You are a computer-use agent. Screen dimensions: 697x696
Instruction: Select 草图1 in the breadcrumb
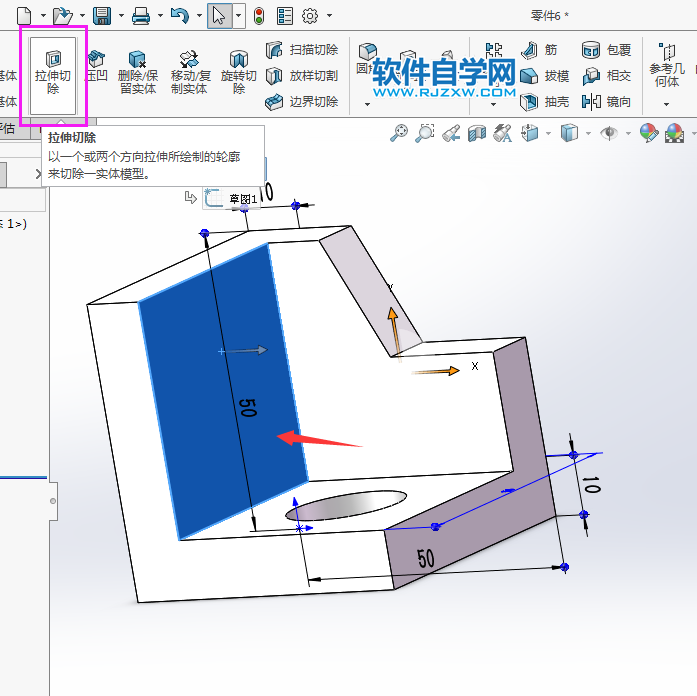pos(232,198)
